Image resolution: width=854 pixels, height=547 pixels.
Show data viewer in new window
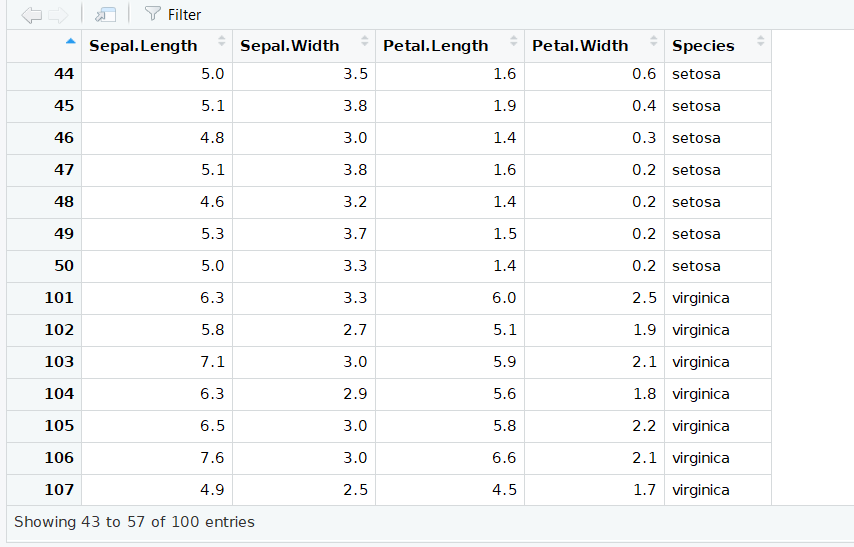(105, 15)
